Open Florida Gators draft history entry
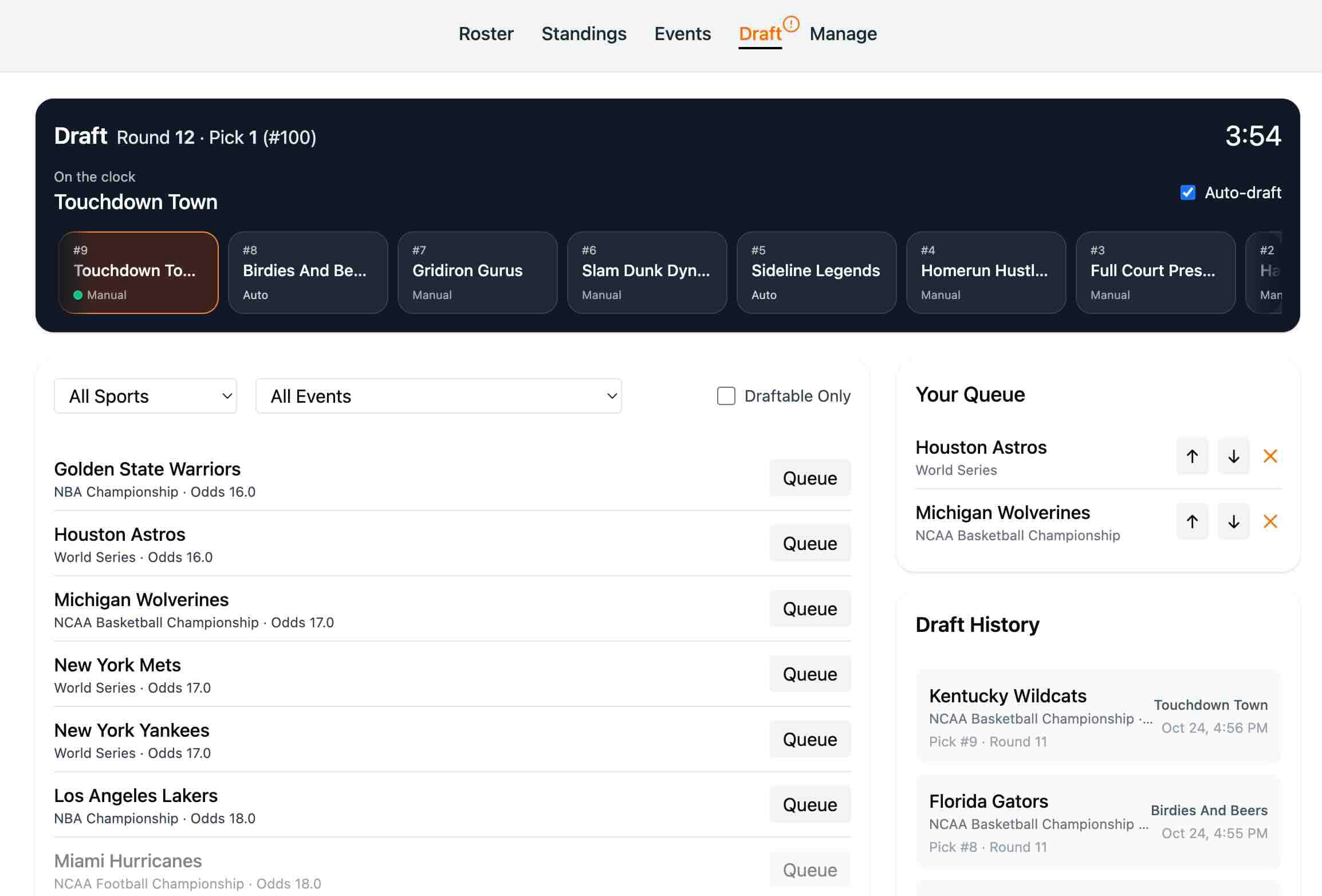Viewport: 1322px width, 896px height. 1098,822
